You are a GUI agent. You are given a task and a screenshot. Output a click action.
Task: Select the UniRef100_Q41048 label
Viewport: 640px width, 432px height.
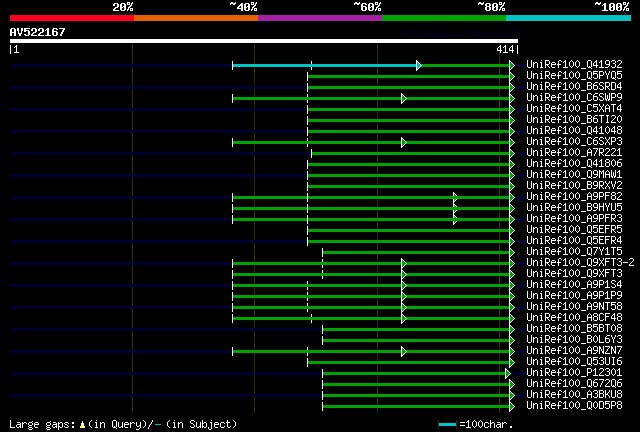[574, 131]
